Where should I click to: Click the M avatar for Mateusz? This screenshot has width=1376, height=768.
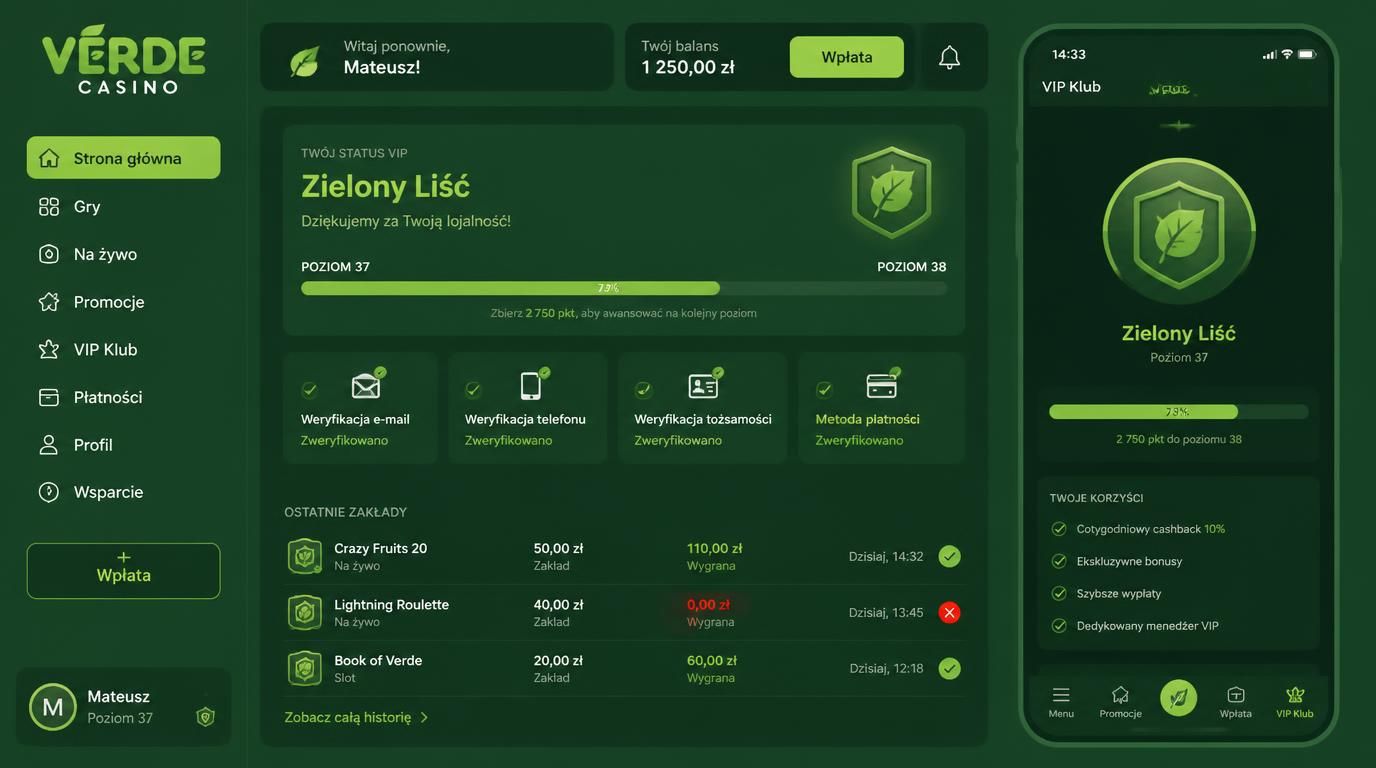(x=53, y=707)
